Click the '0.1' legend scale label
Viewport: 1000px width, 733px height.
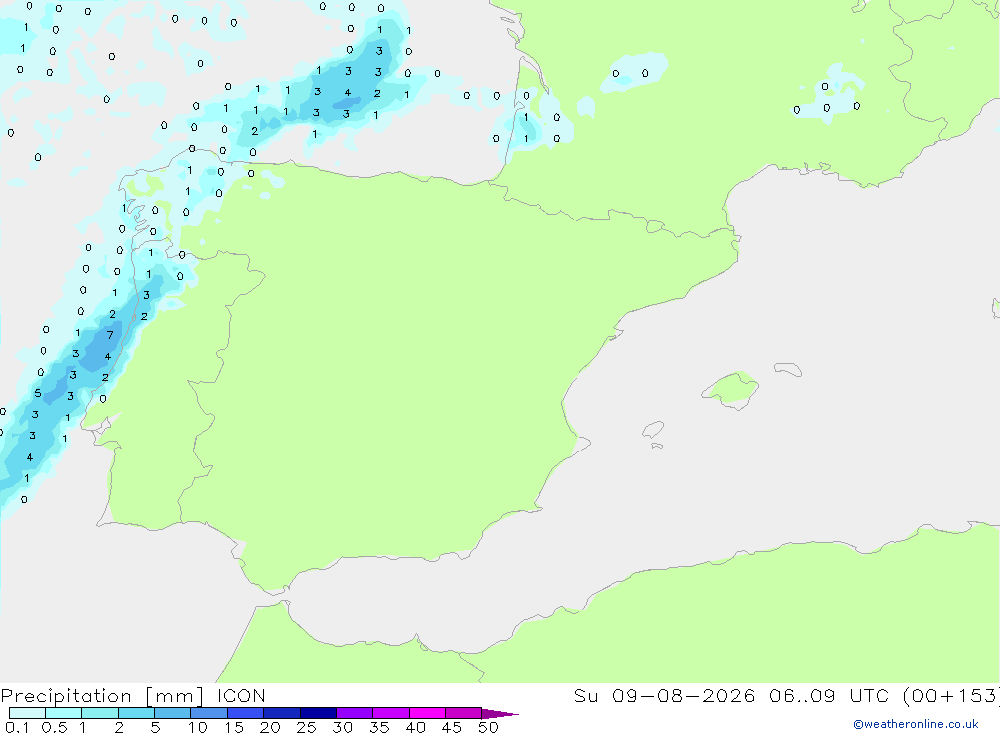coord(17,727)
